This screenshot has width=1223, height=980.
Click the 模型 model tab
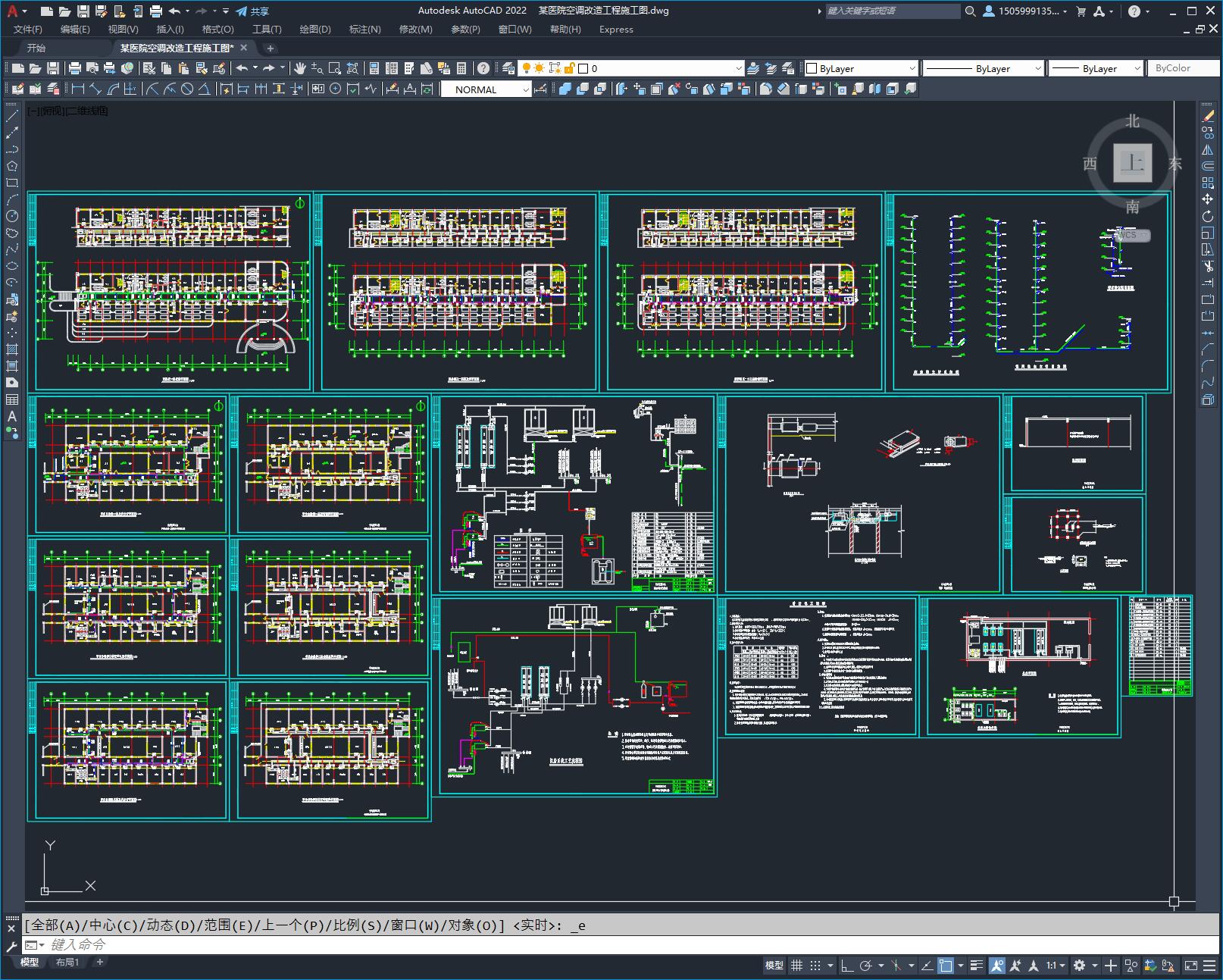30,962
